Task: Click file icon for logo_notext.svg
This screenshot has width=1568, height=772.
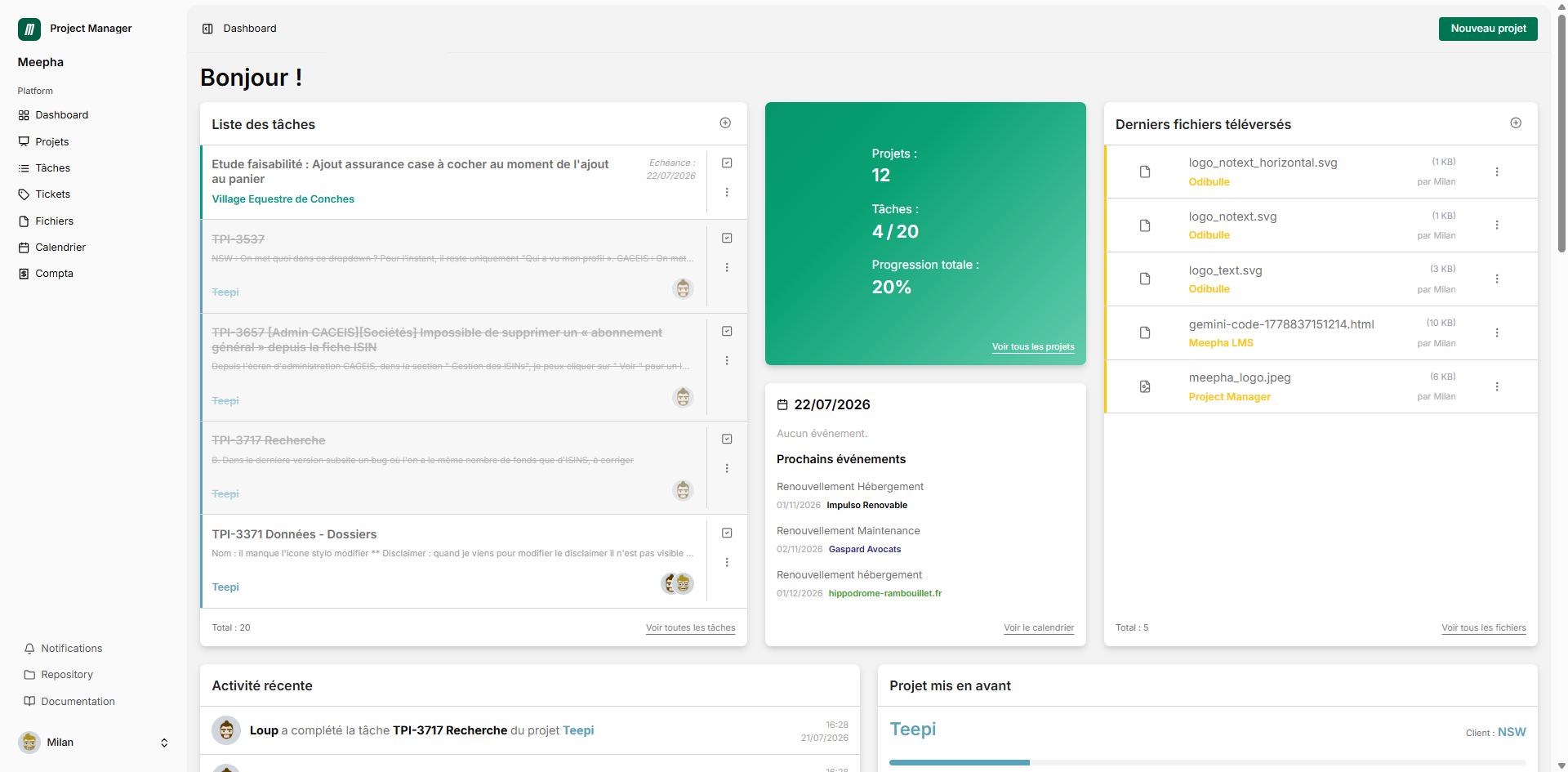Action: tap(1145, 225)
